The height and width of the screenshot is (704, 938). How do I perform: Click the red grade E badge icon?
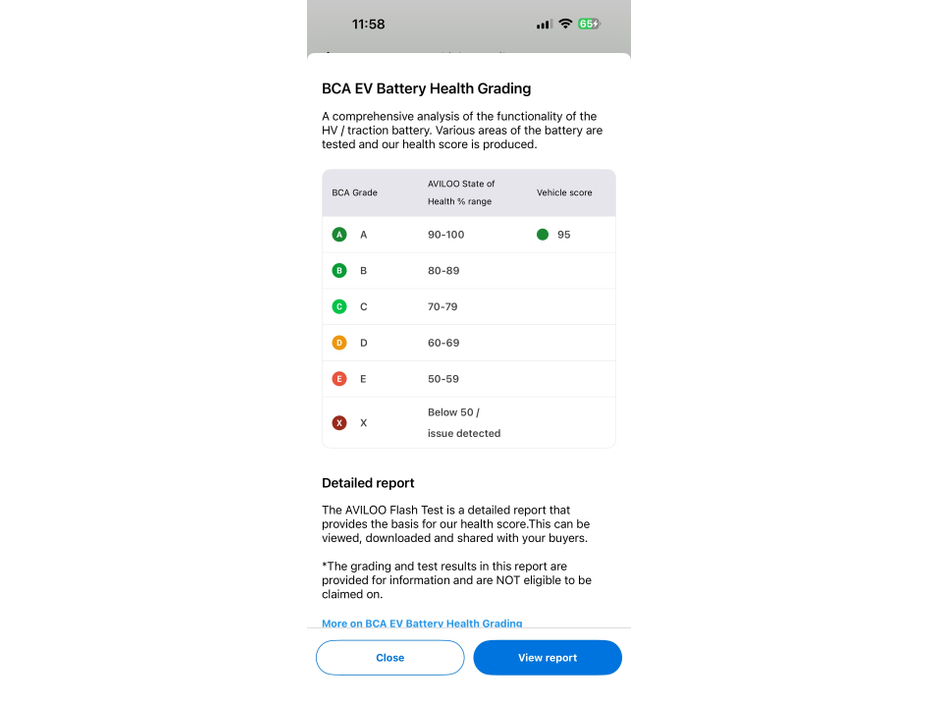pyautogui.click(x=339, y=379)
